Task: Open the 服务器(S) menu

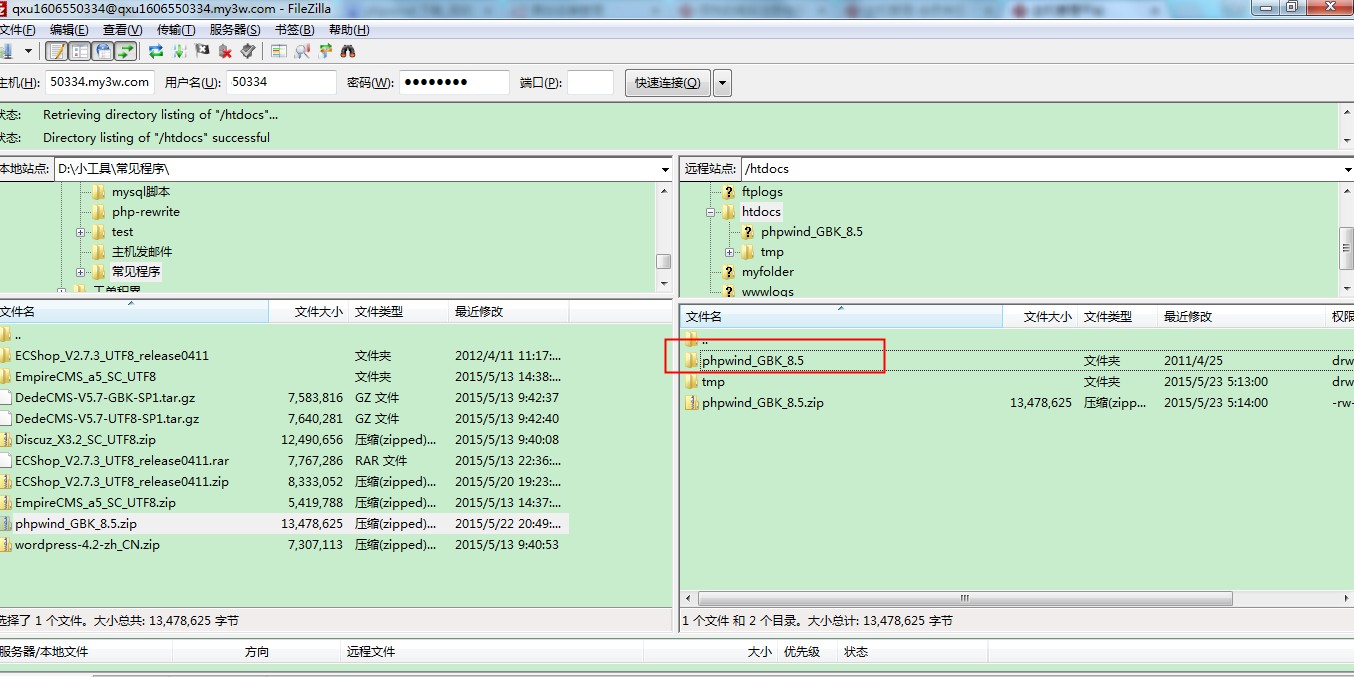Action: coord(235,30)
